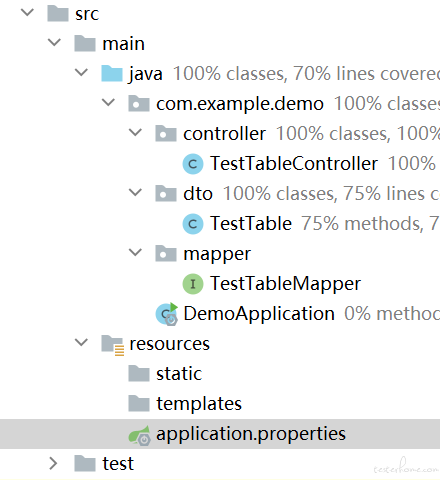
Task: Click the com.example.demo package icon
Action: point(139,104)
